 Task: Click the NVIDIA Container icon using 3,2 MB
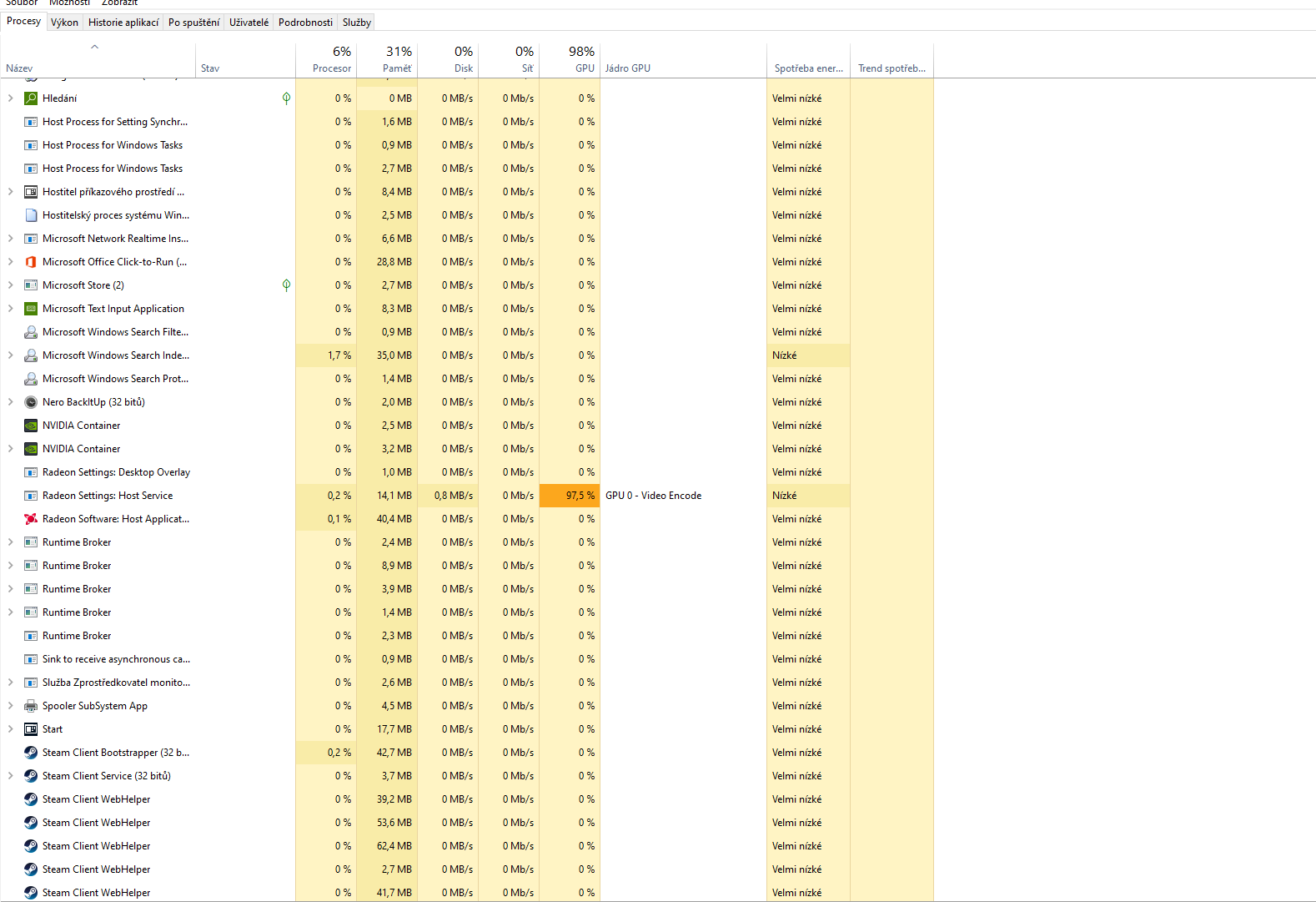(31, 449)
